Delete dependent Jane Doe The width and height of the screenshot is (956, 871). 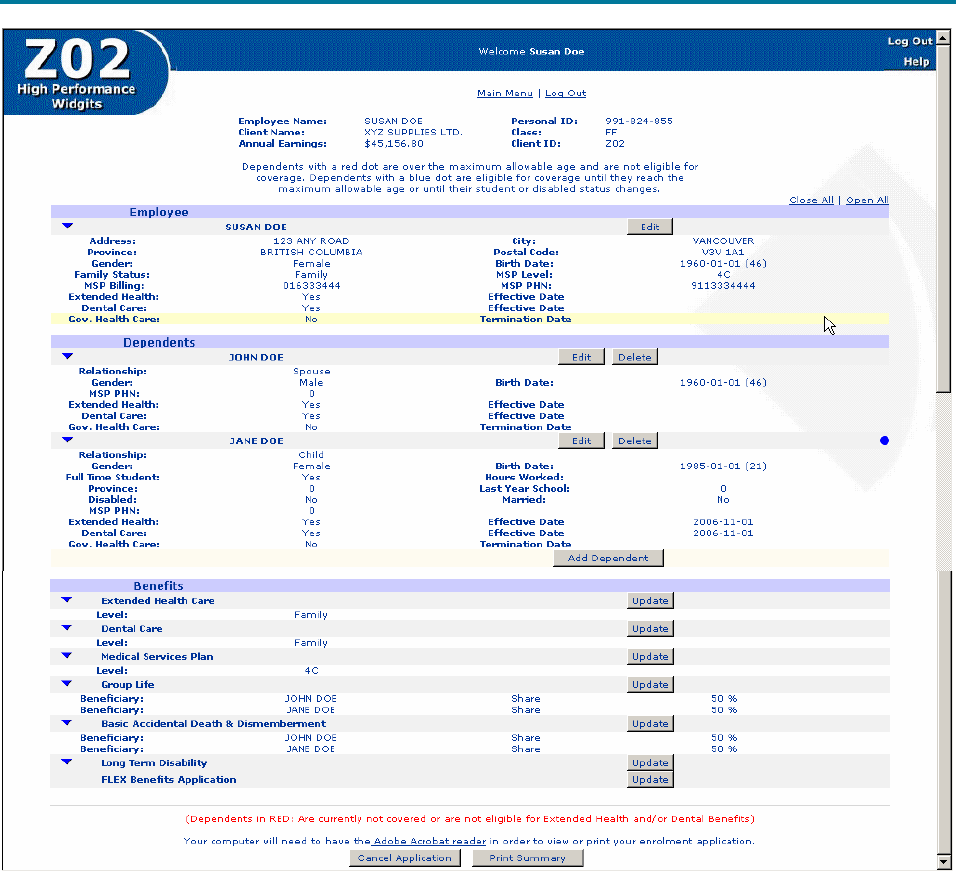pyautogui.click(x=634, y=441)
